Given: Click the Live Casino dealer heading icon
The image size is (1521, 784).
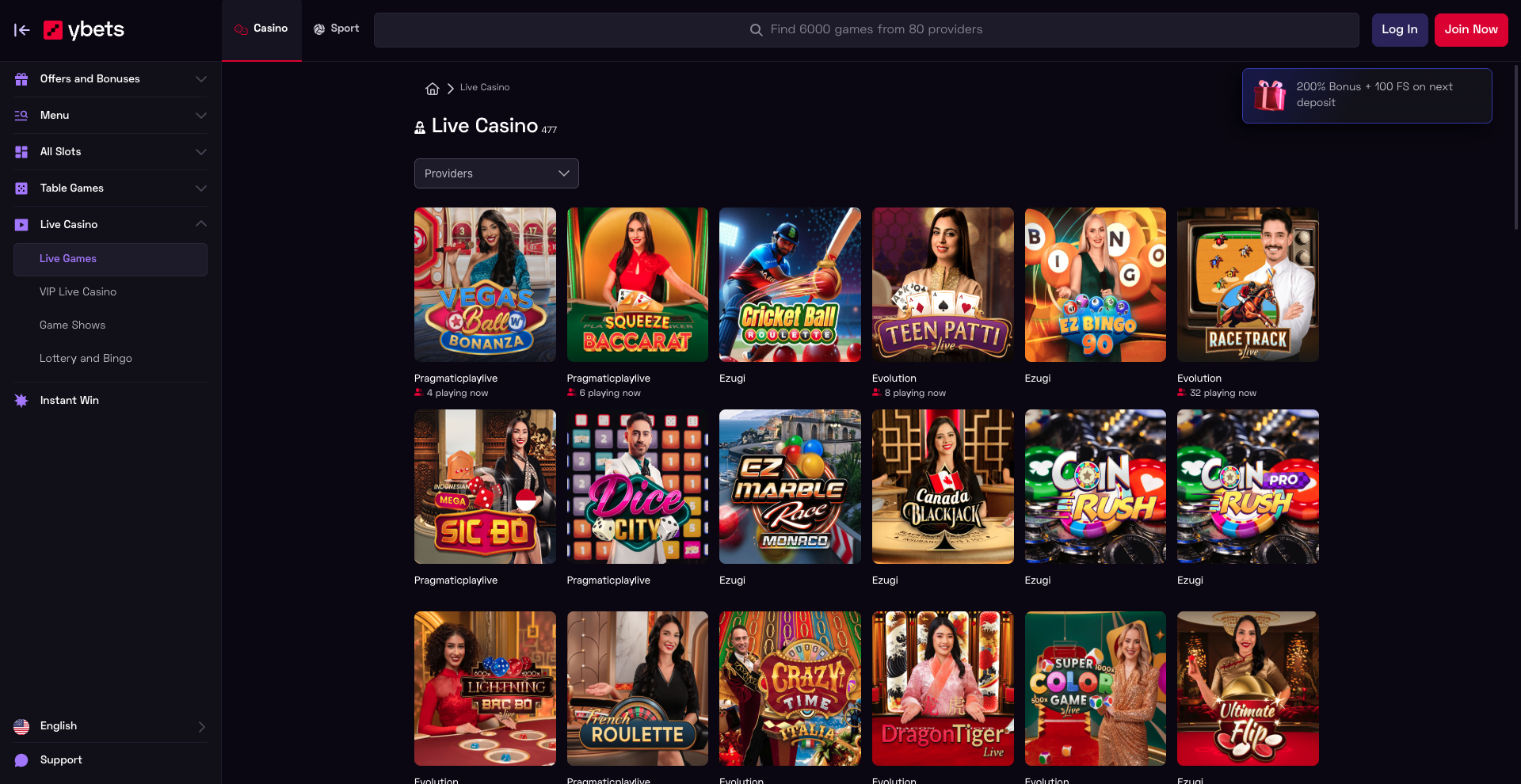Looking at the screenshot, I should click(x=420, y=127).
